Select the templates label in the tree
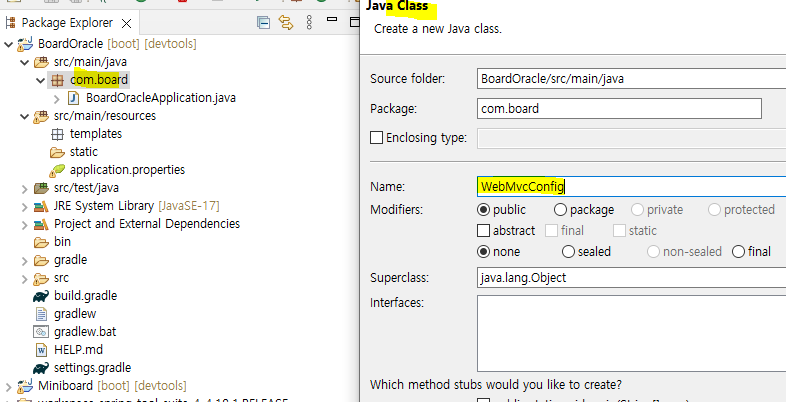This screenshot has width=786, height=402. click(96, 134)
